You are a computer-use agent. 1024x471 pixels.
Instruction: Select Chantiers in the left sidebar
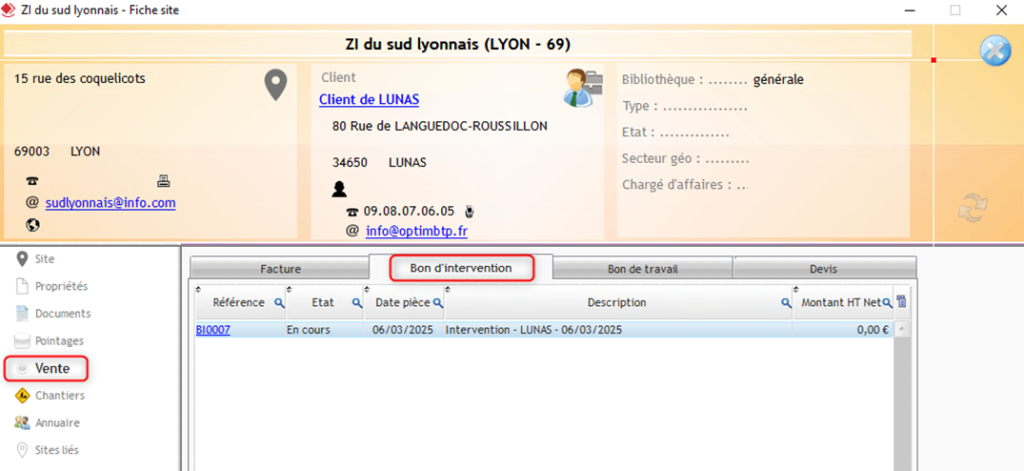[59, 396]
